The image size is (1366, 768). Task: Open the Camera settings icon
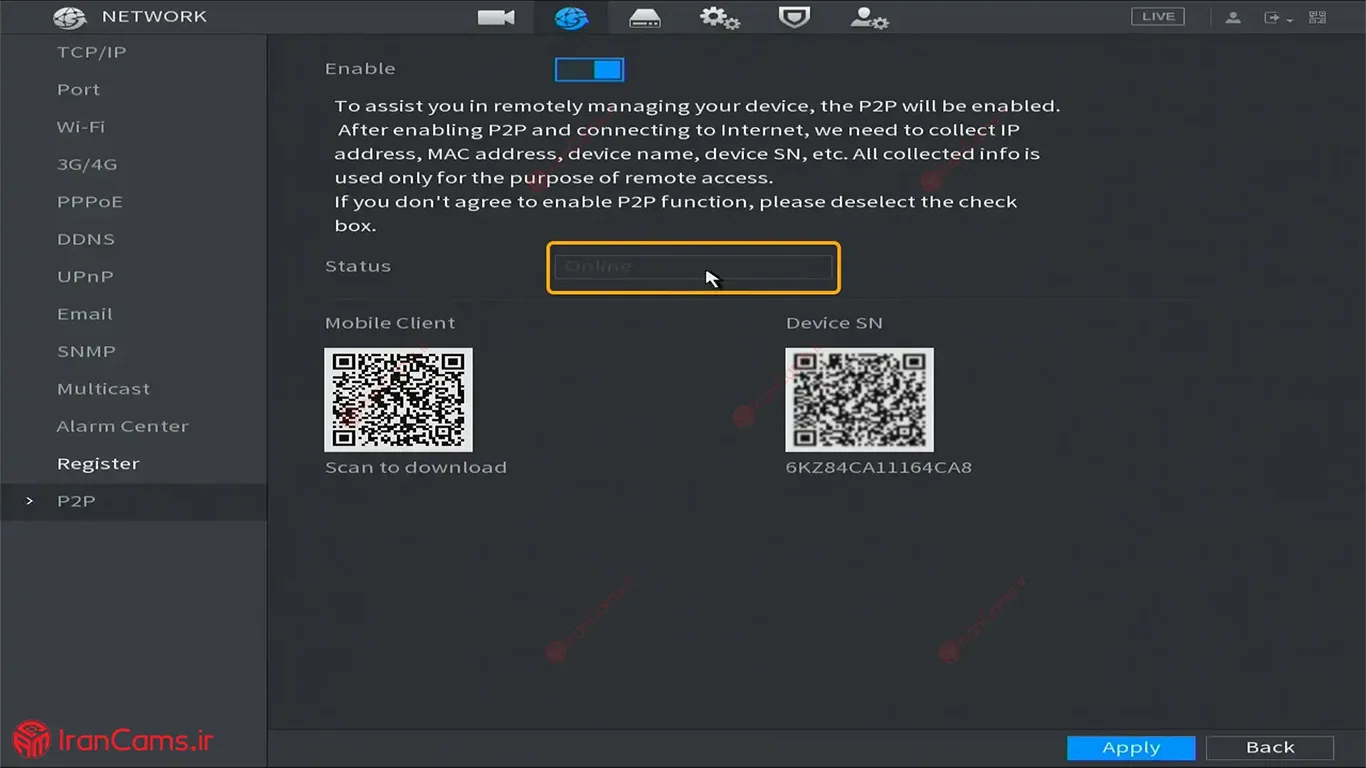click(x=495, y=17)
